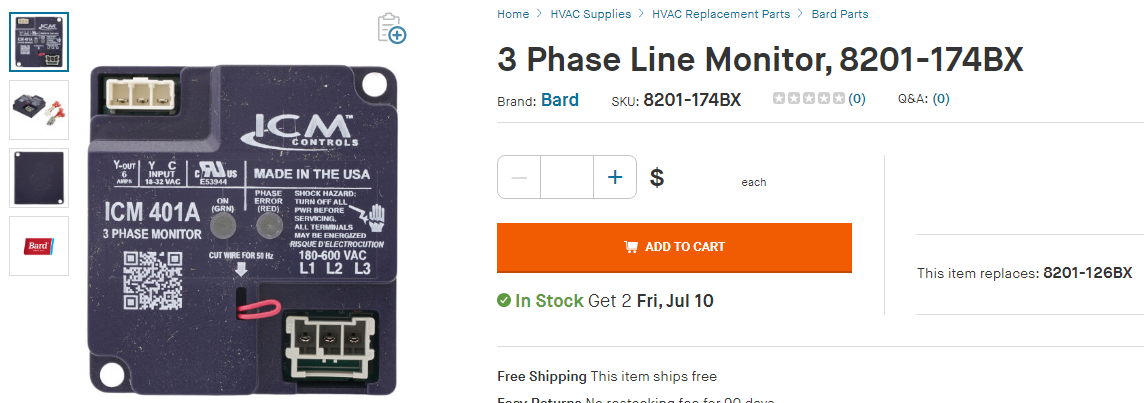This screenshot has height=403, width=1144.
Task: Add the item to cart
Action: click(x=674, y=247)
